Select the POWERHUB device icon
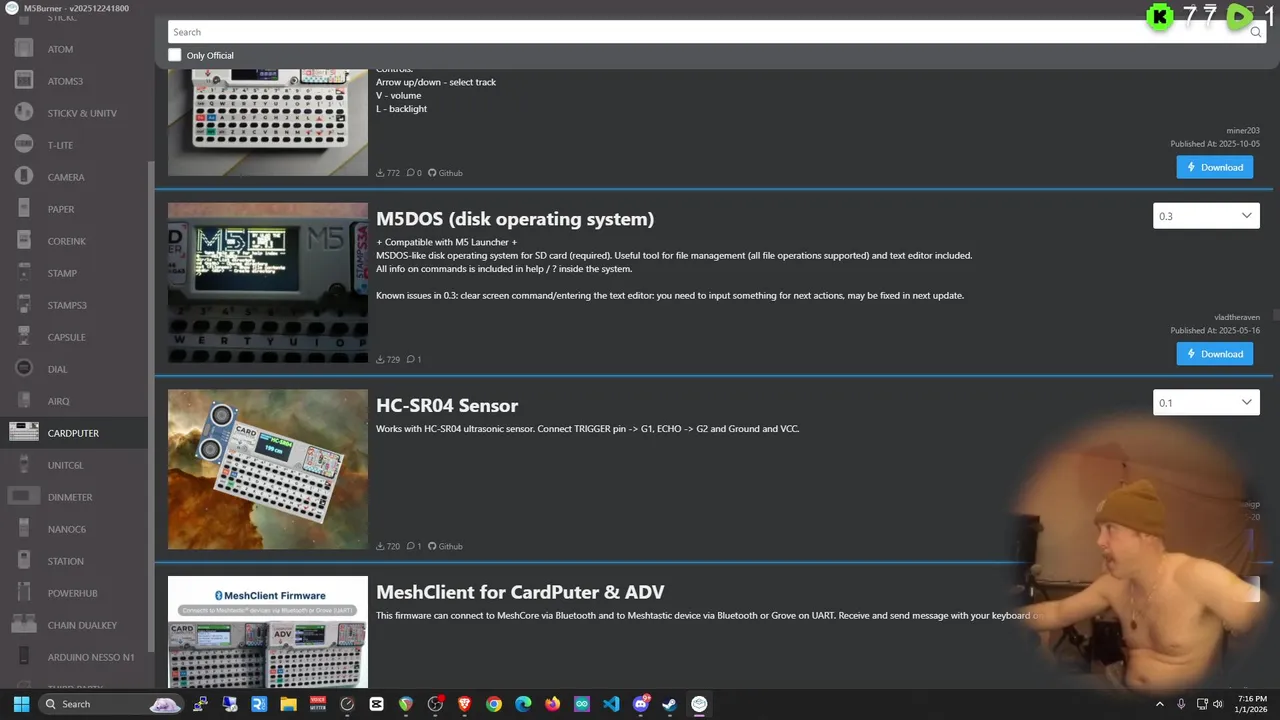 point(24,592)
